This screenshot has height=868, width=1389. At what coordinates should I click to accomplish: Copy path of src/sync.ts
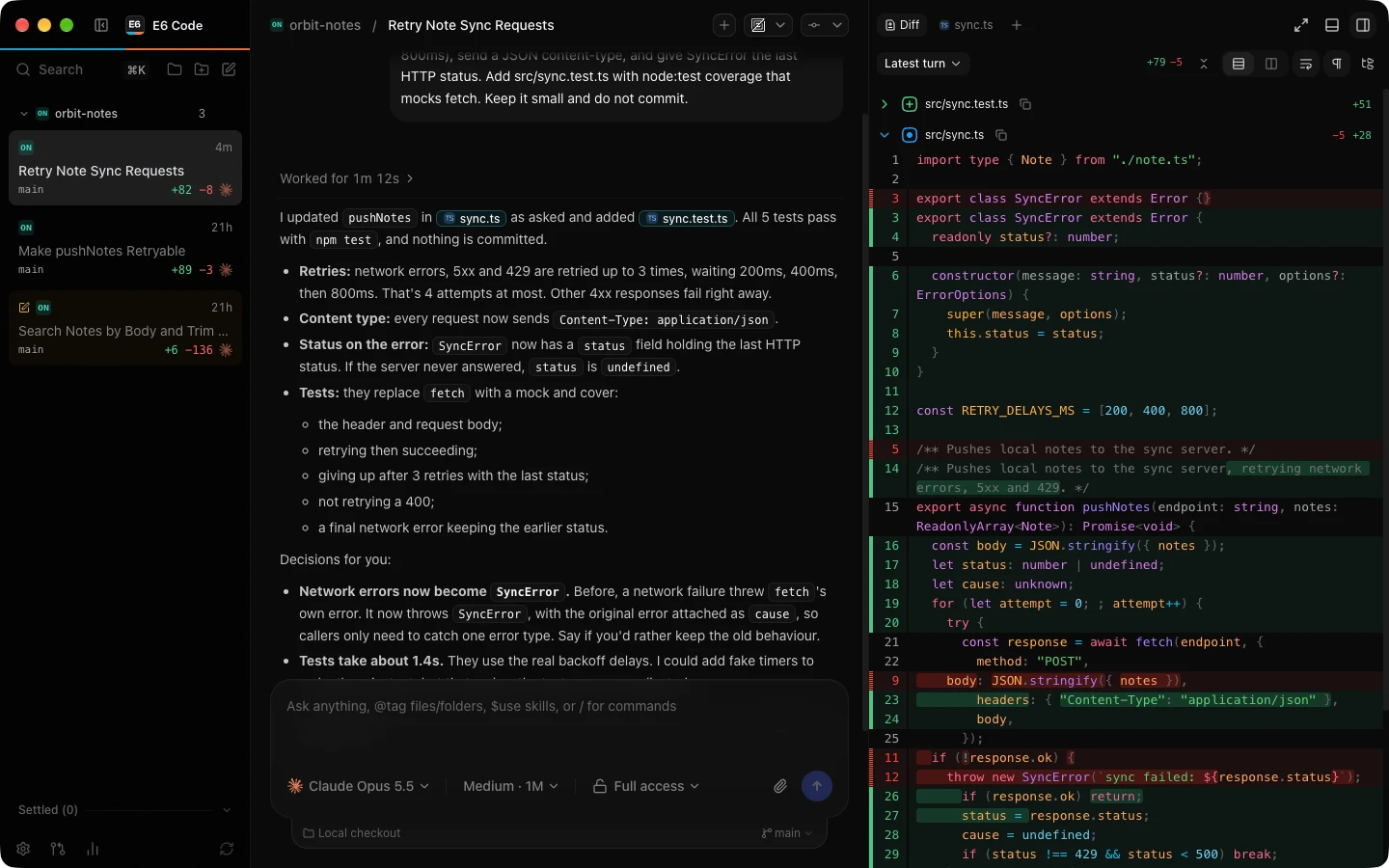click(x=1001, y=135)
